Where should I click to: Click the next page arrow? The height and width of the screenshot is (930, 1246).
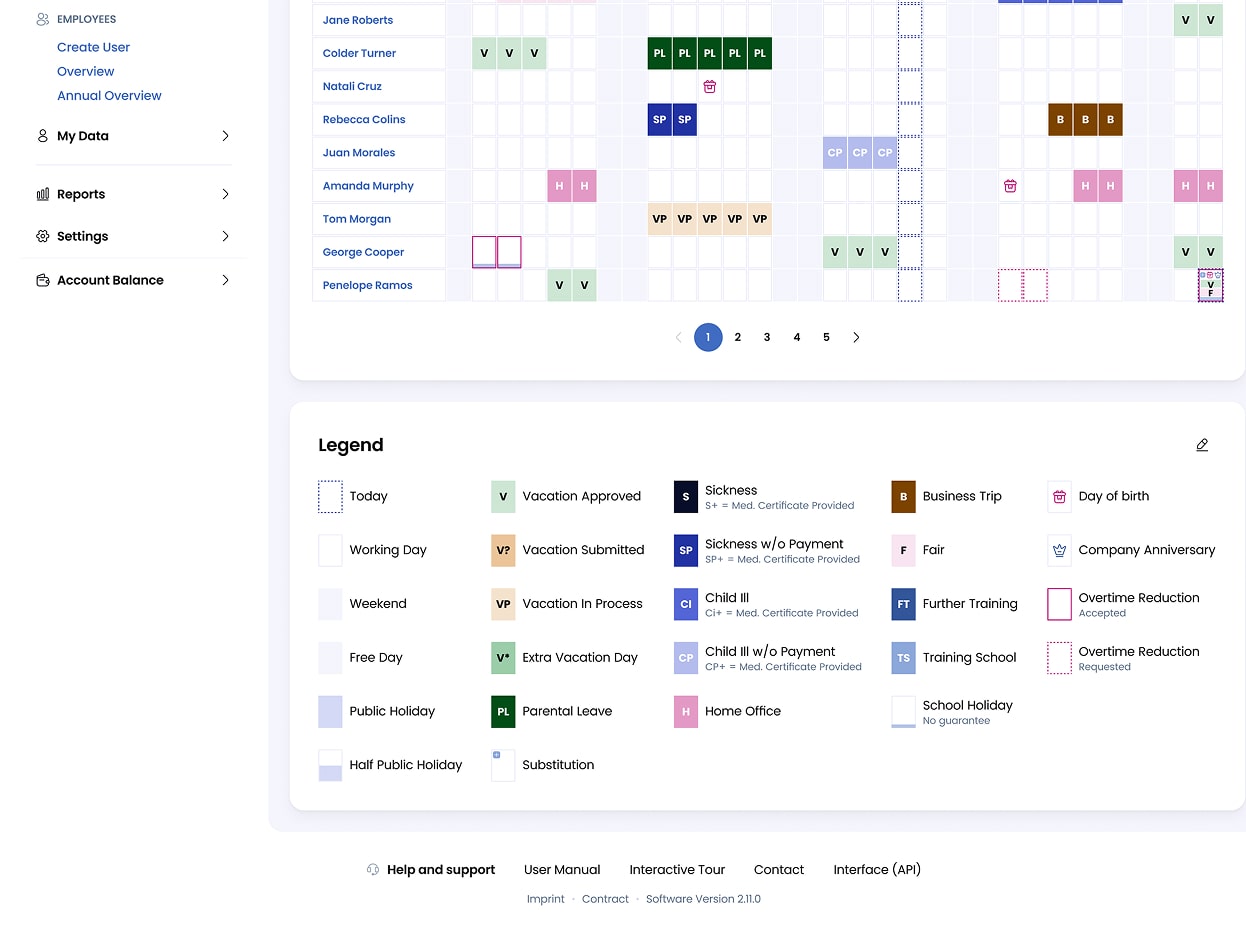856,337
